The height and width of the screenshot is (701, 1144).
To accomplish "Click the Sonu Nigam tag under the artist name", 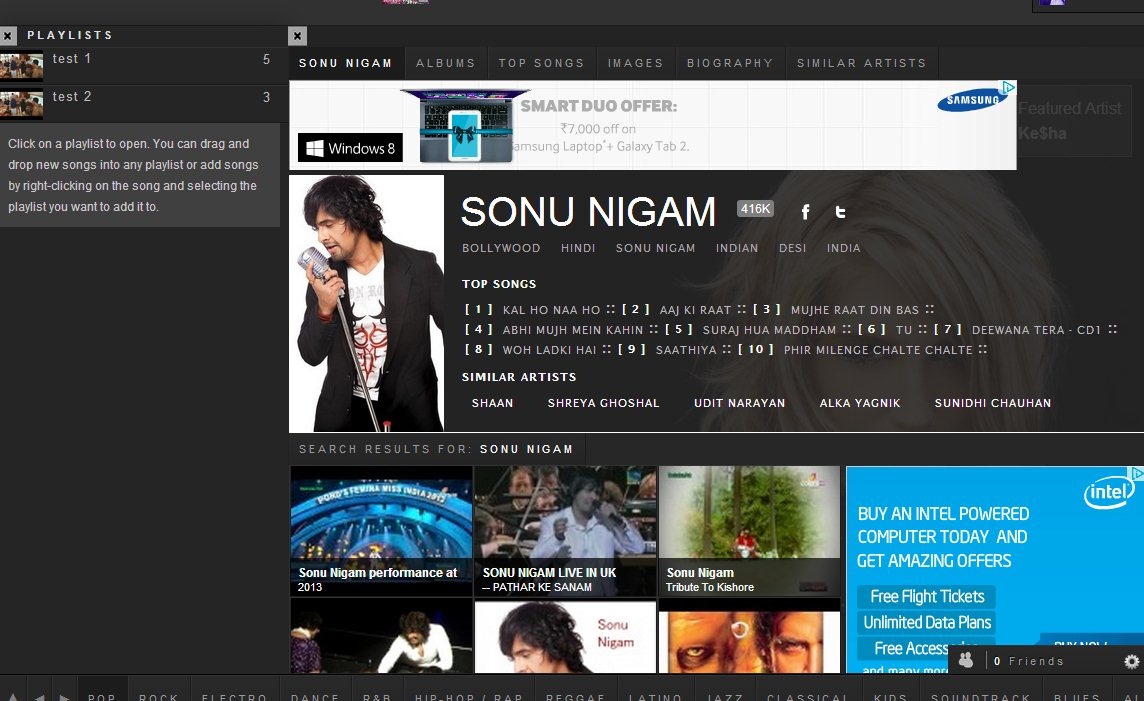I will pos(655,248).
